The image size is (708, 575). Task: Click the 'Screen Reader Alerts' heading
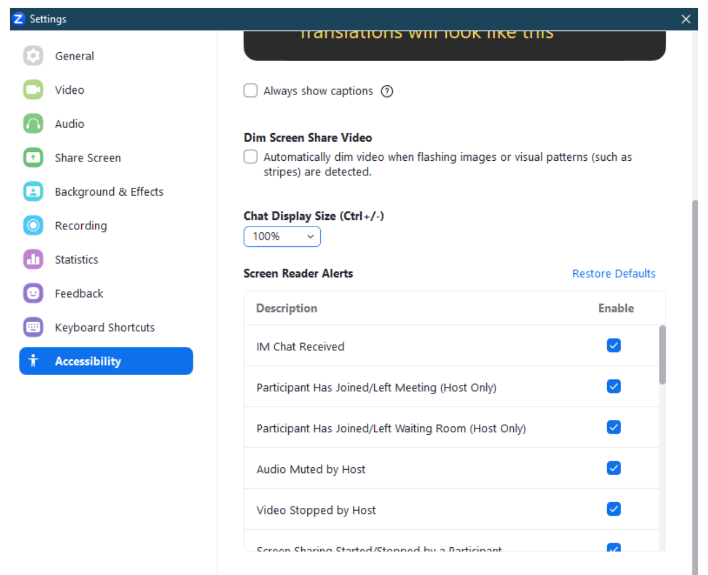click(x=298, y=274)
